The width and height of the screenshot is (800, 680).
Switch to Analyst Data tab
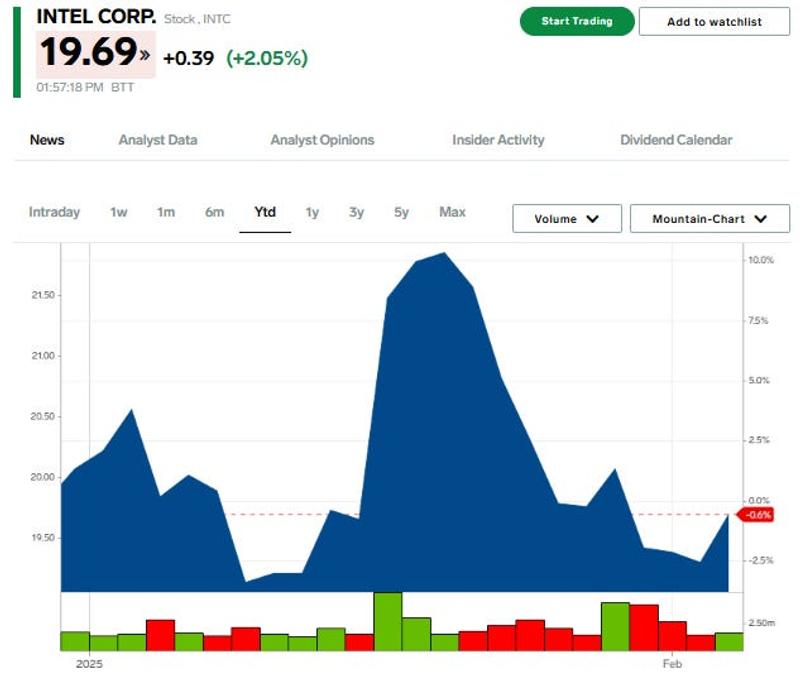(158, 140)
